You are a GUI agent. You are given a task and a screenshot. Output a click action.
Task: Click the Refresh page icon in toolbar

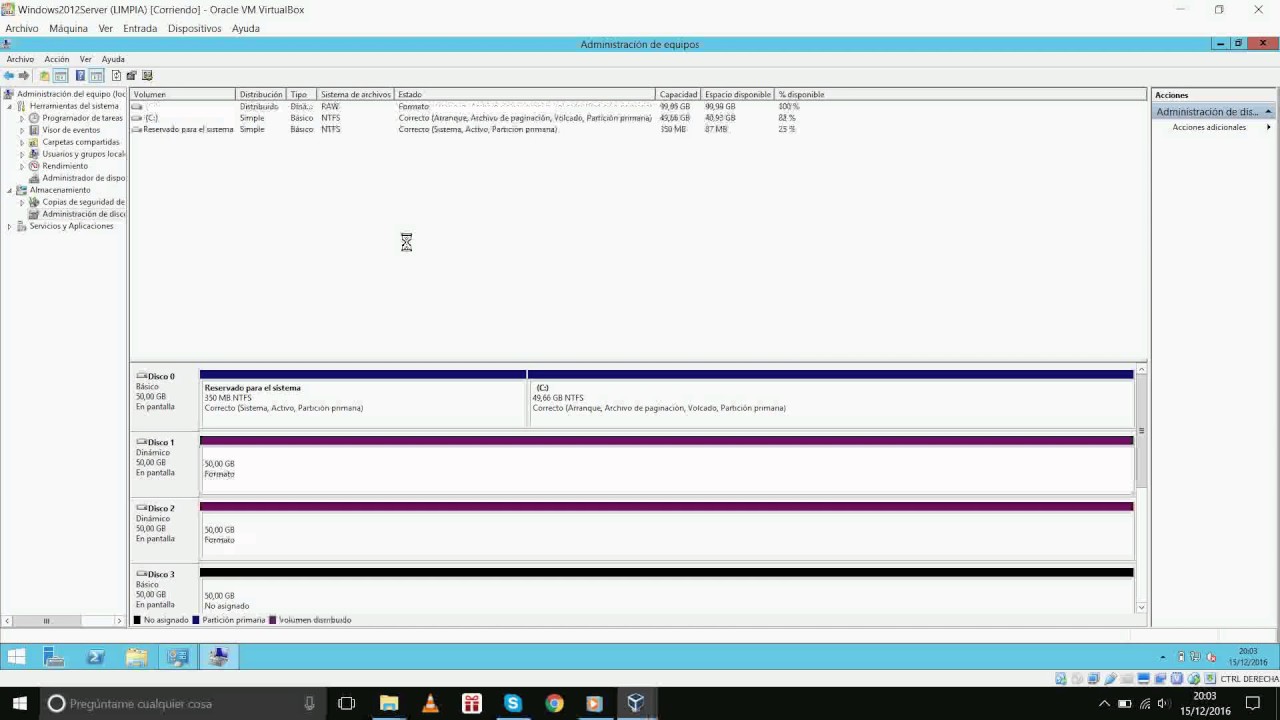coord(116,76)
